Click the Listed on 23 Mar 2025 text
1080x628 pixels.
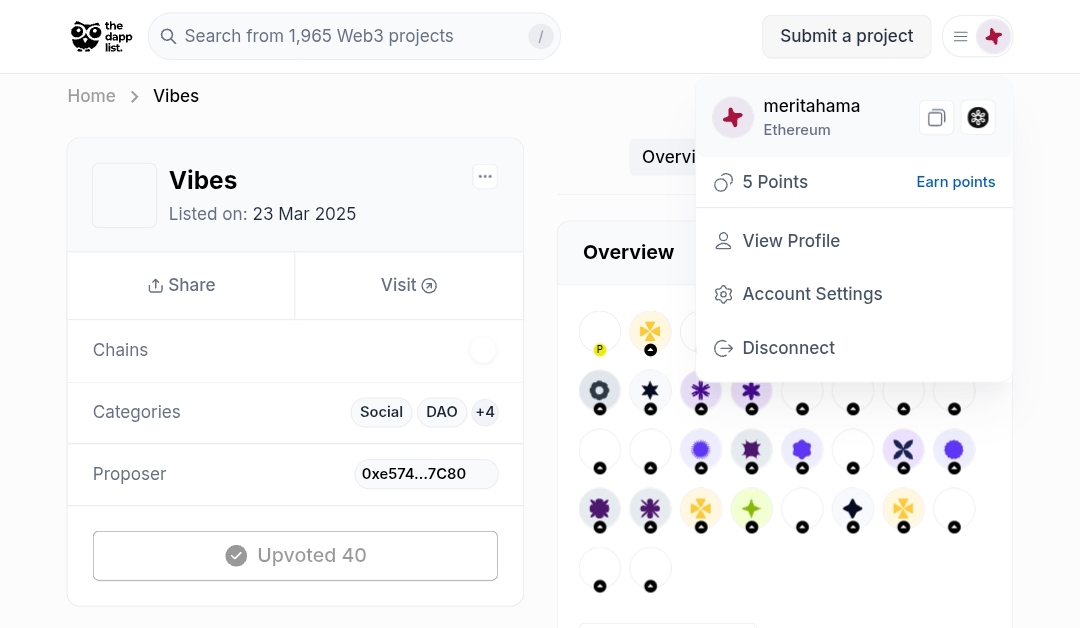(262, 214)
